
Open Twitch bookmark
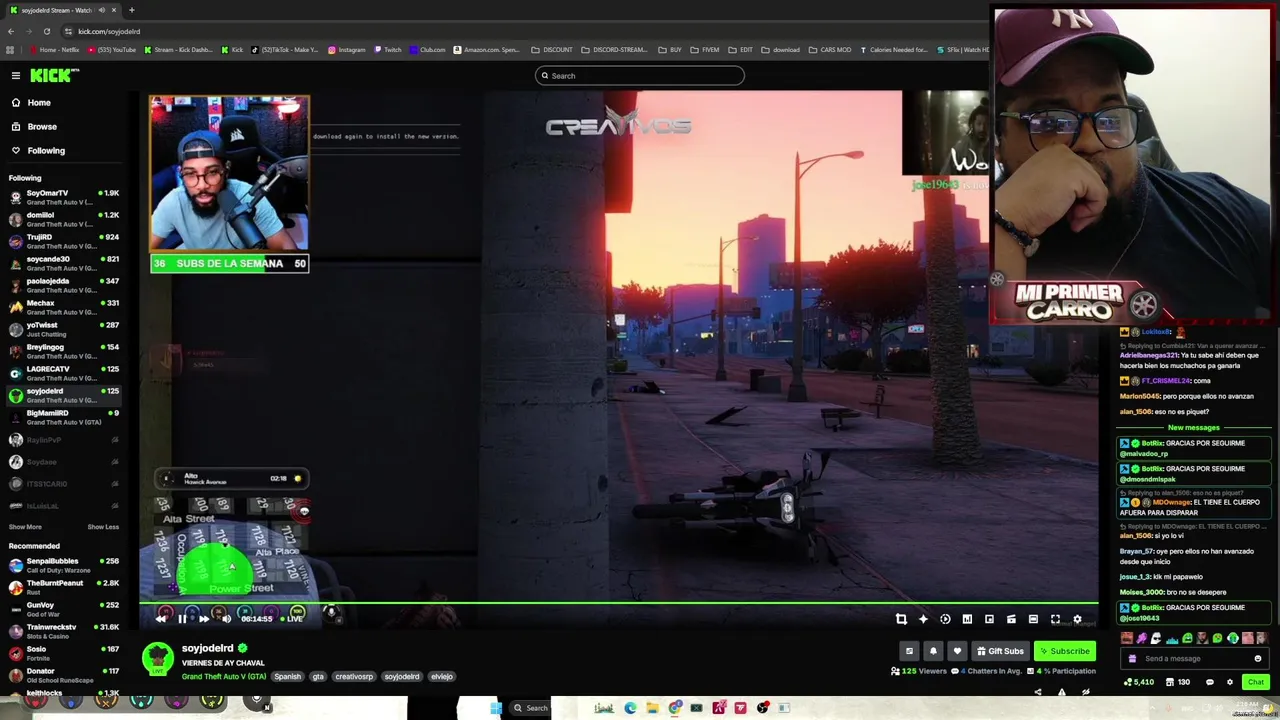click(x=388, y=50)
